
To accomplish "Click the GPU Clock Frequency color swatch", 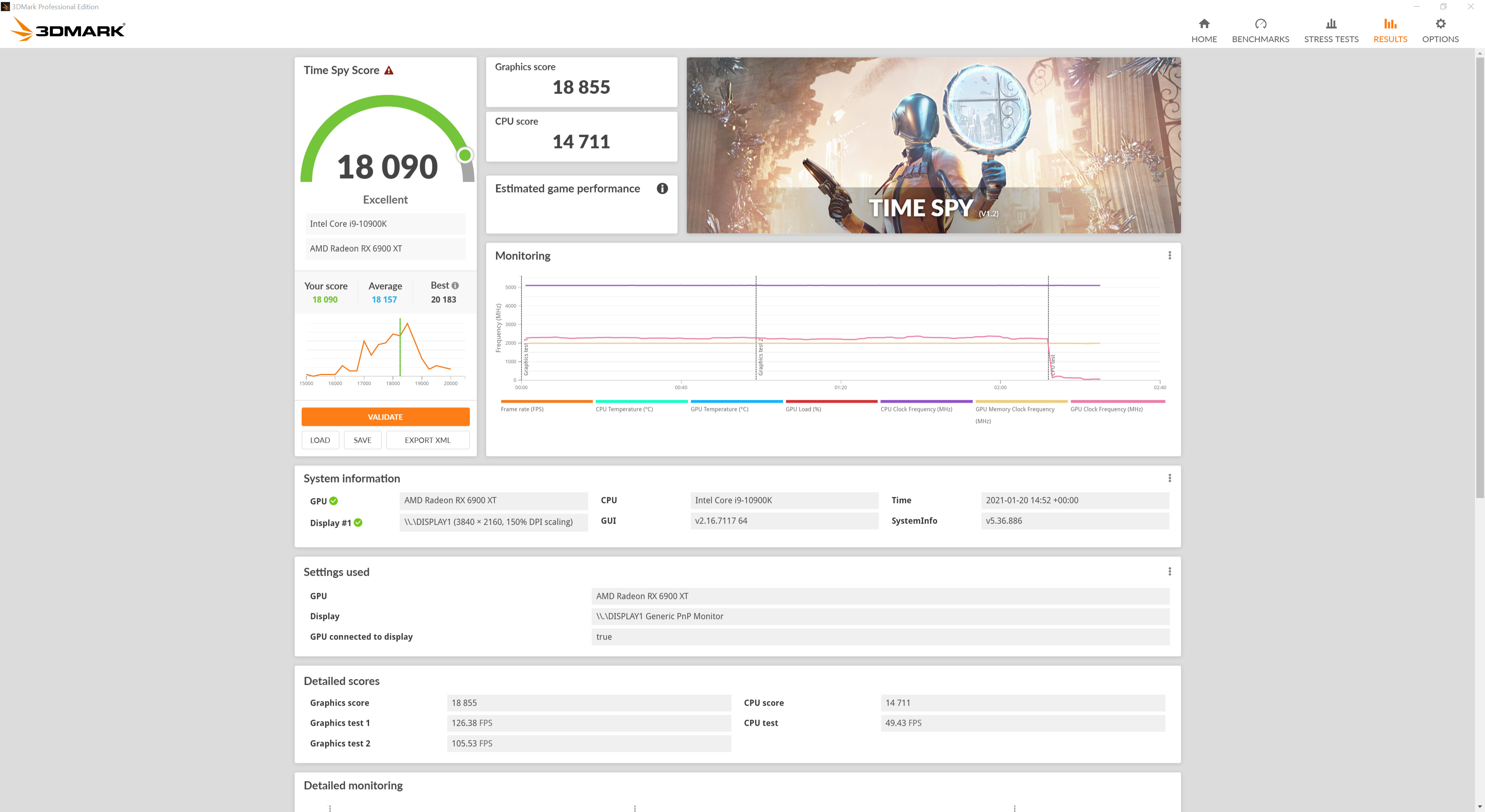I will [1117, 401].
